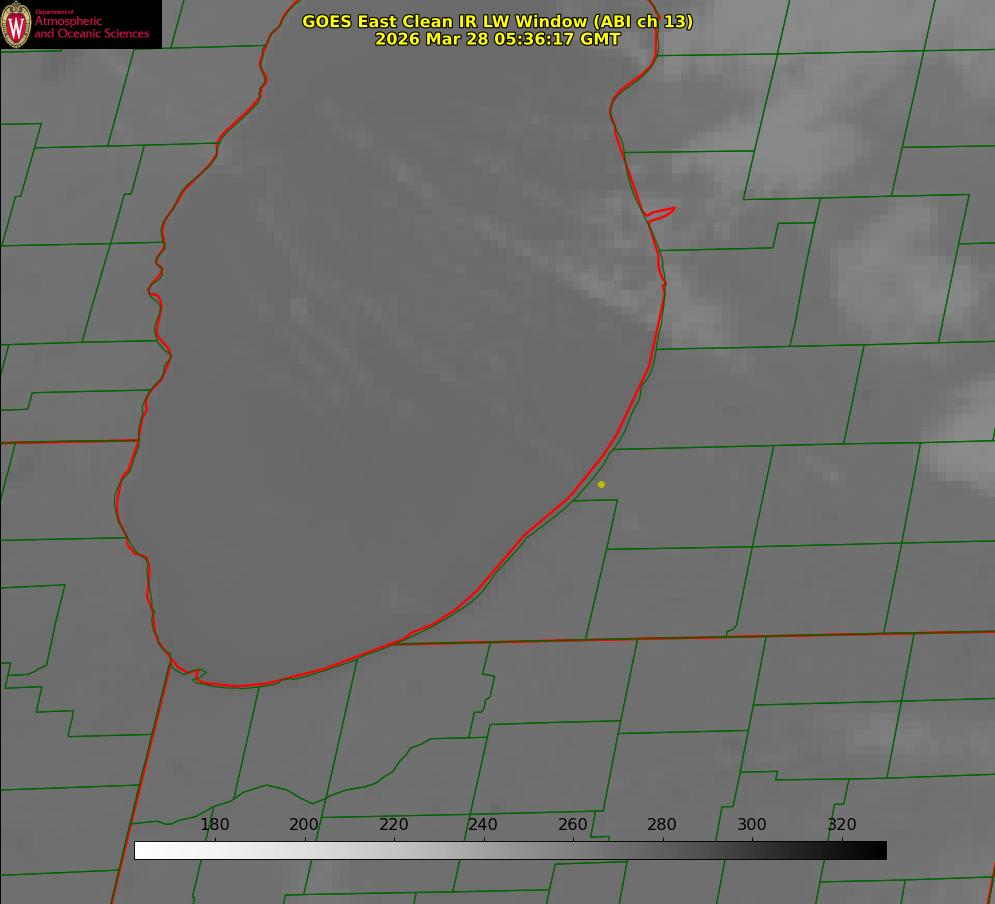Click the 240 label on the colorbar
The height and width of the screenshot is (904, 995).
coord(483,825)
